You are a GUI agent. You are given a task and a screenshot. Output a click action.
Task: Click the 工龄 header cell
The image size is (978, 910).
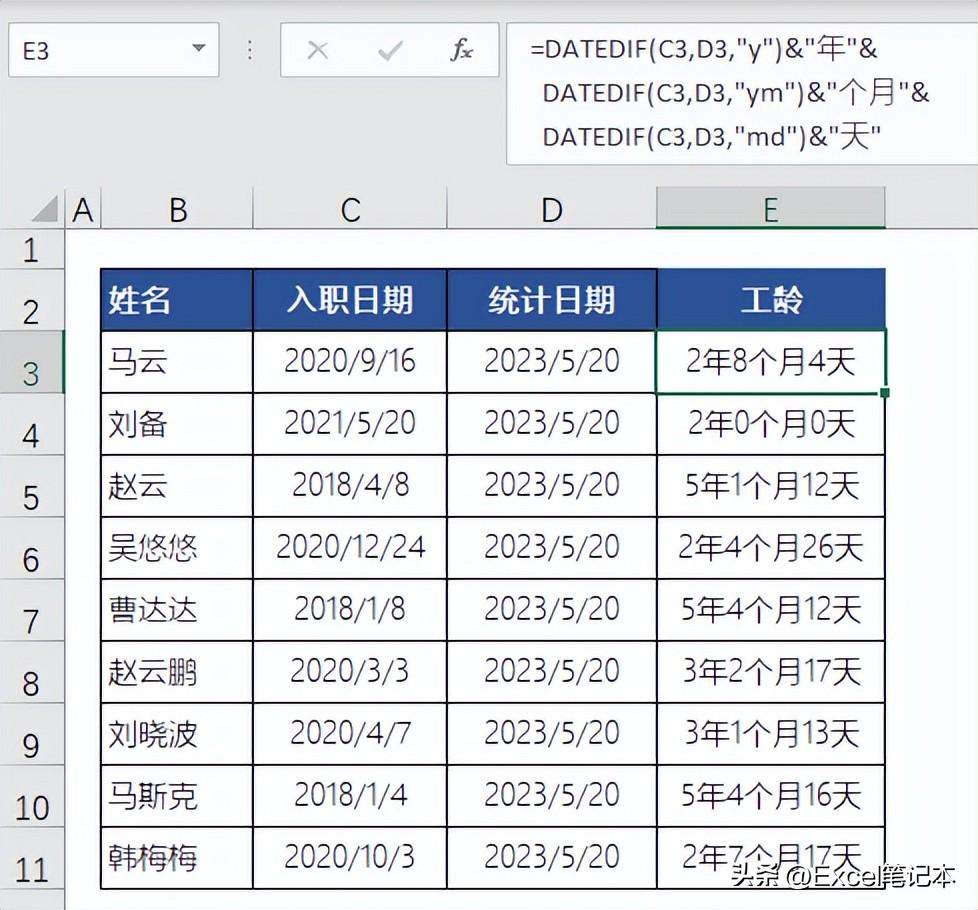771,300
